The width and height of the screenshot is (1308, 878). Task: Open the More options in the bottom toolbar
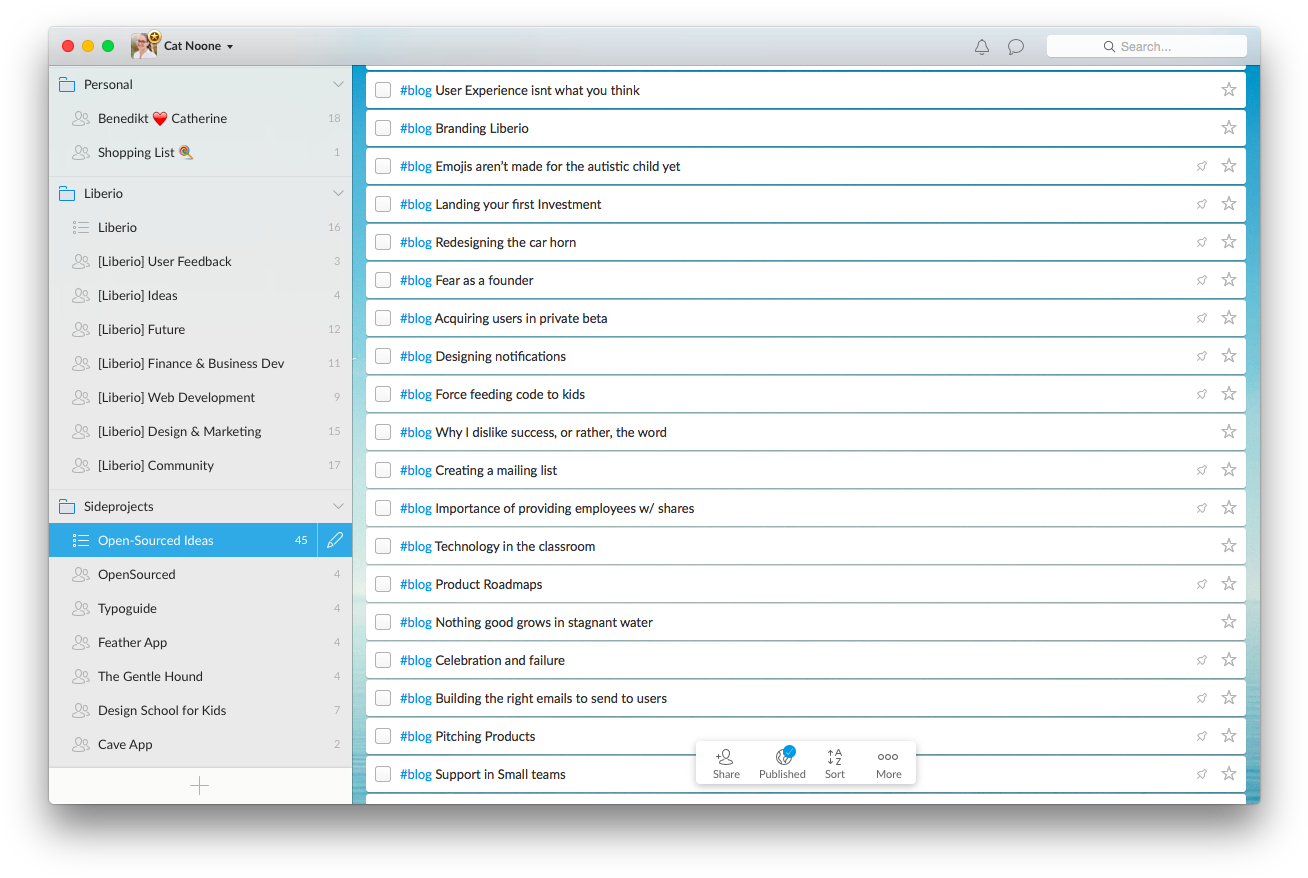[888, 763]
